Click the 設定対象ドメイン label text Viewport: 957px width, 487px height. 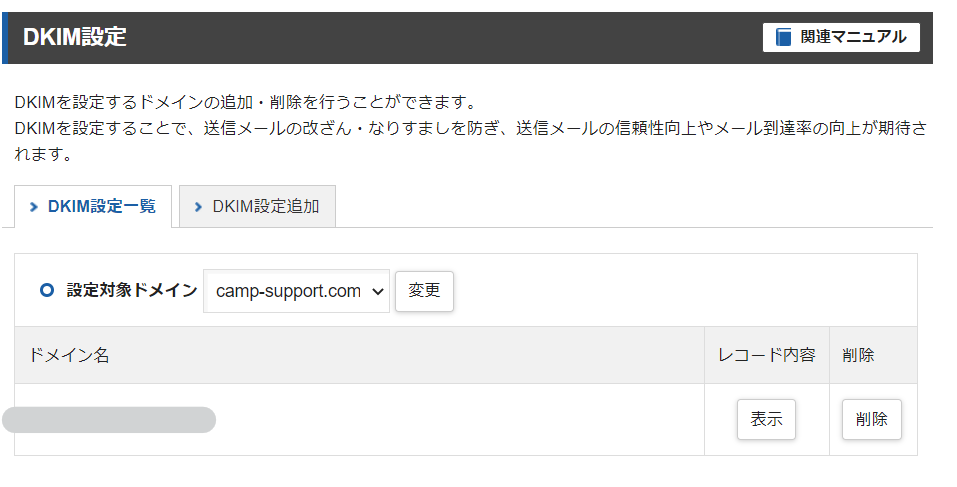(x=131, y=291)
